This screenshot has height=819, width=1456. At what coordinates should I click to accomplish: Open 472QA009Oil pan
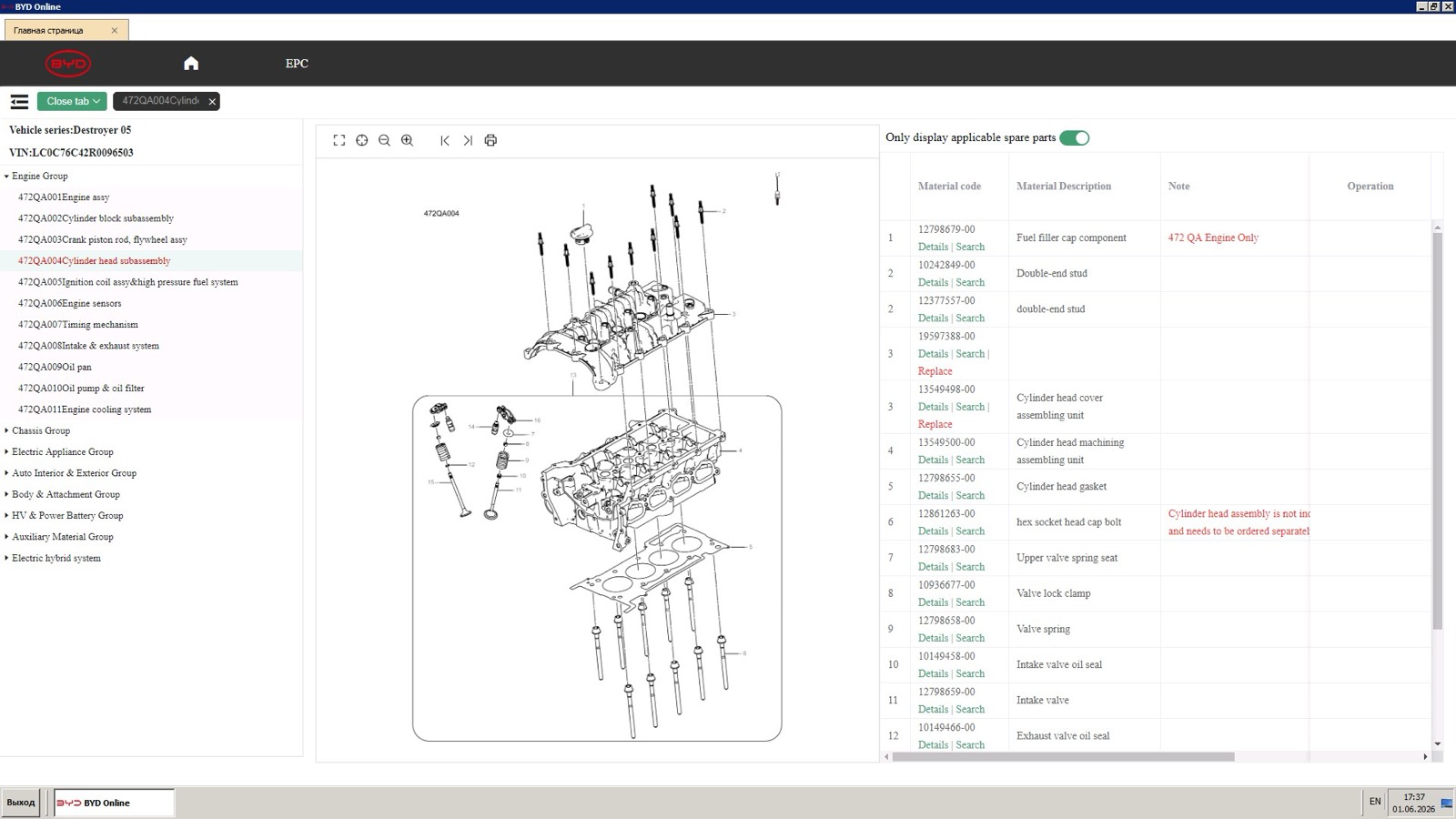point(55,367)
